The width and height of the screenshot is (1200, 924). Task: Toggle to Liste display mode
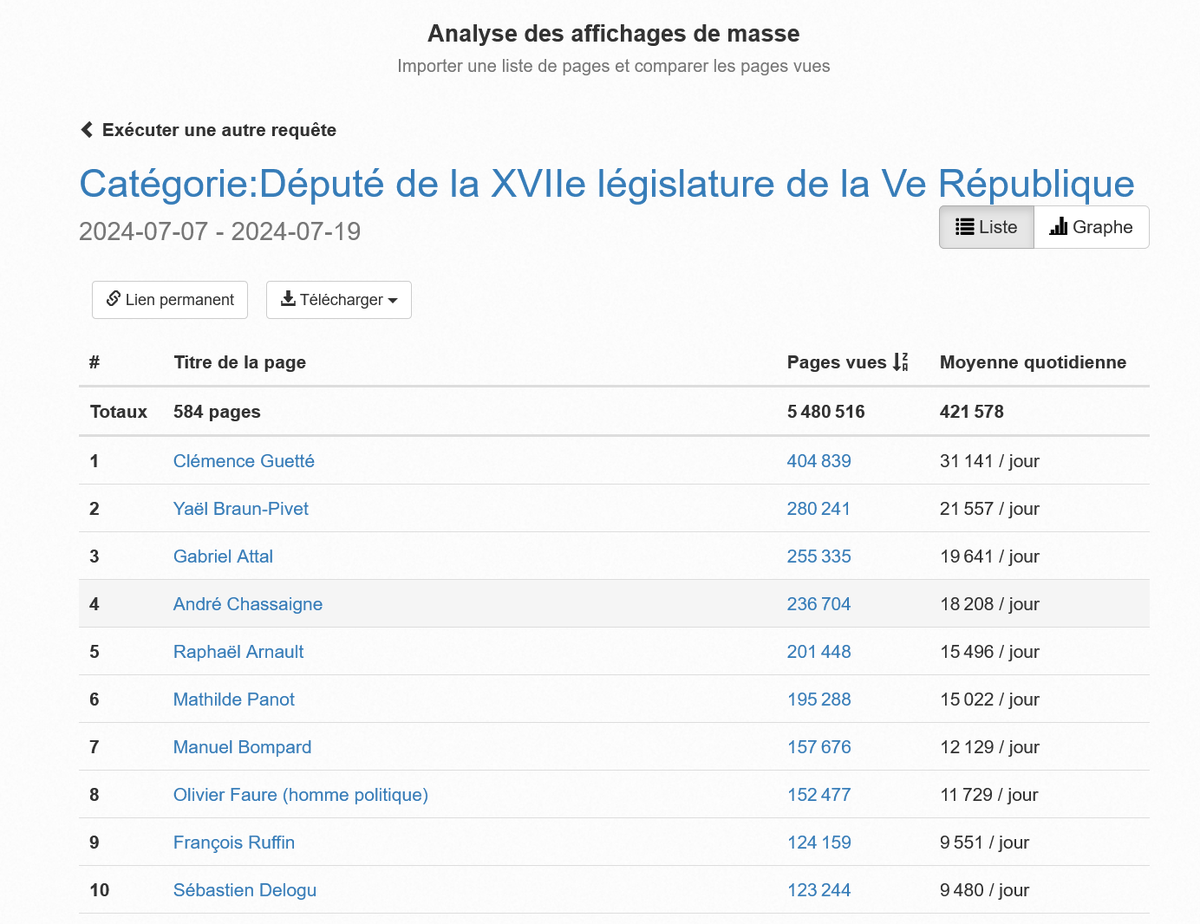click(986, 227)
